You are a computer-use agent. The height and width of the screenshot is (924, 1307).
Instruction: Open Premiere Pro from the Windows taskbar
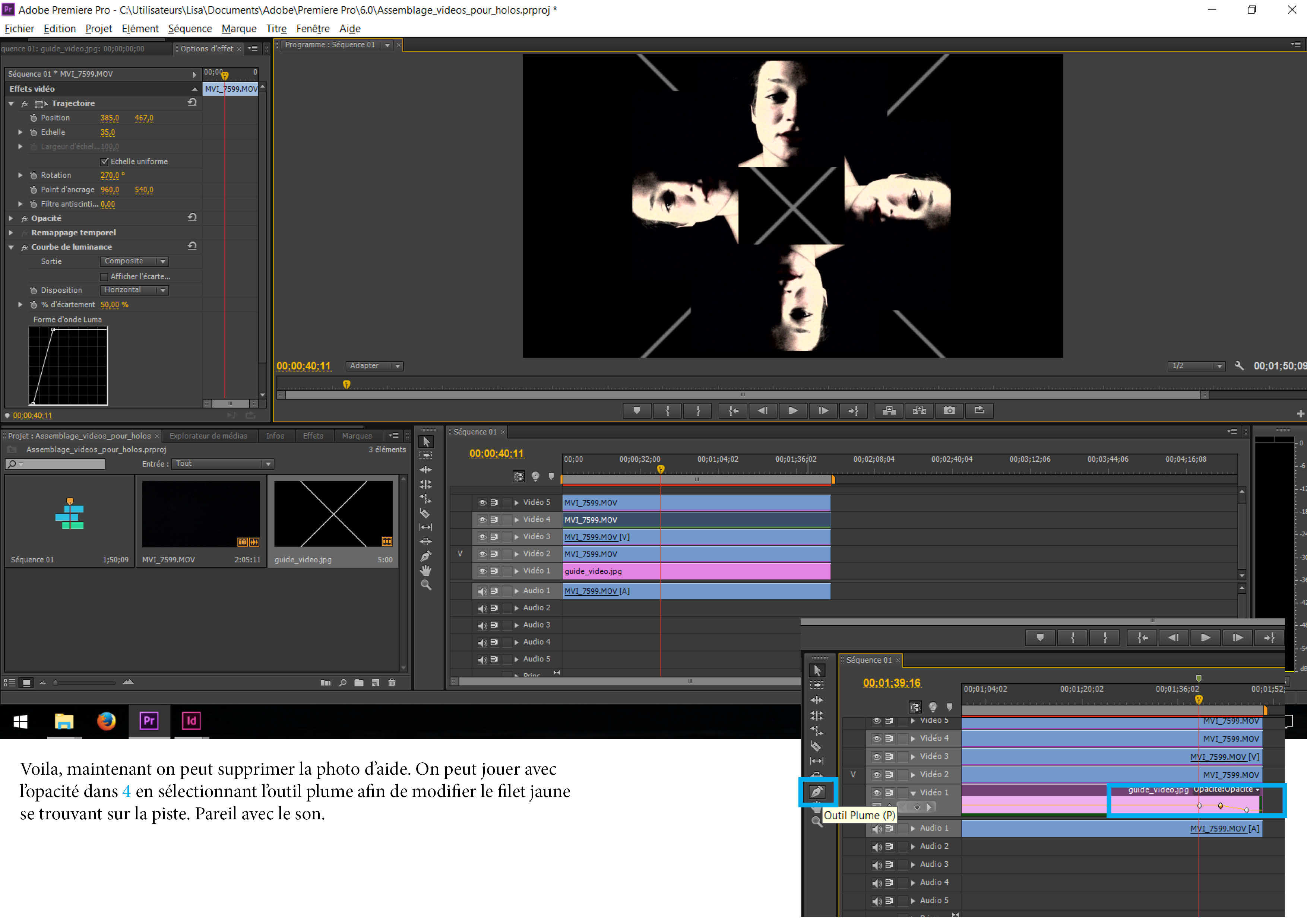click(x=149, y=721)
